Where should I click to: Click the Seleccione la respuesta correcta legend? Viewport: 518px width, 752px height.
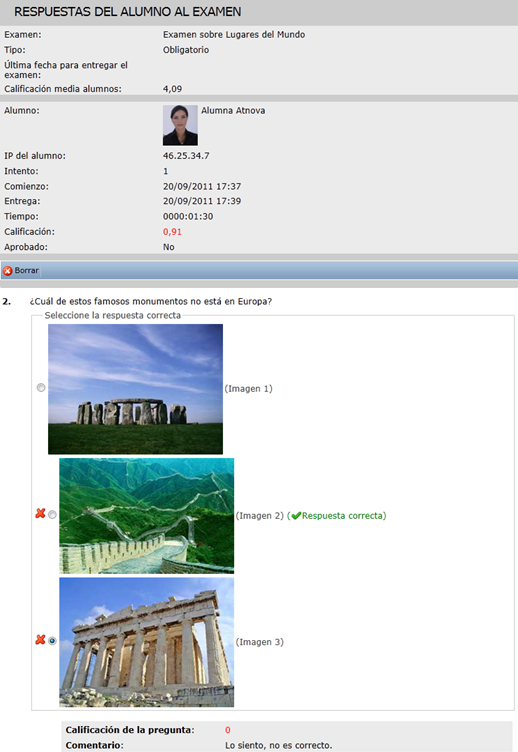[113, 315]
